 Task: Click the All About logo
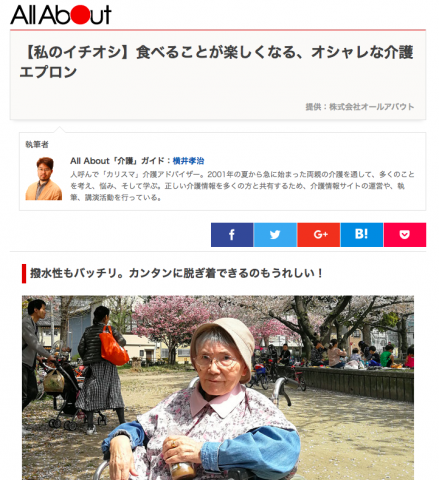pyautogui.click(x=61, y=15)
